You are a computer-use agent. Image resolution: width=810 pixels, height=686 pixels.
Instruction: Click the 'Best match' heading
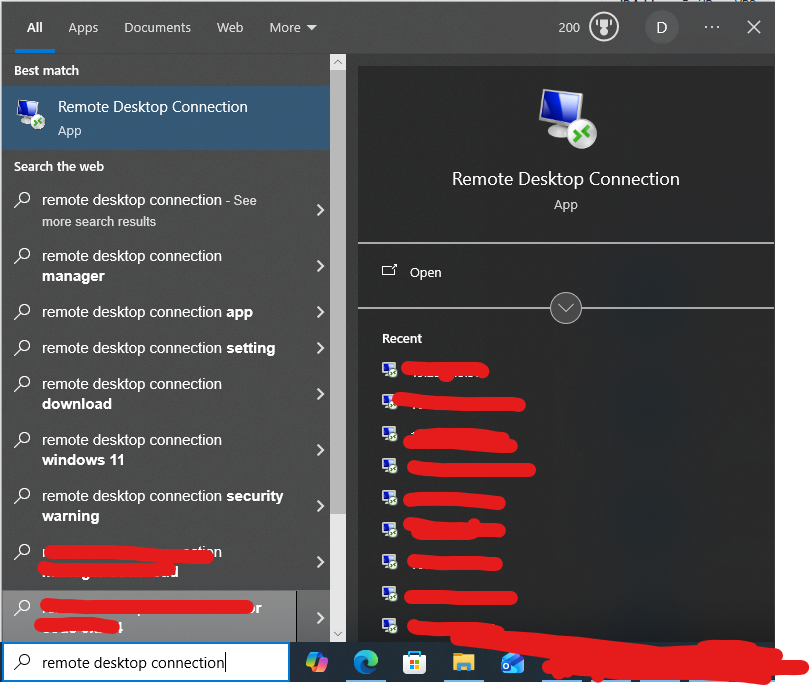46,70
